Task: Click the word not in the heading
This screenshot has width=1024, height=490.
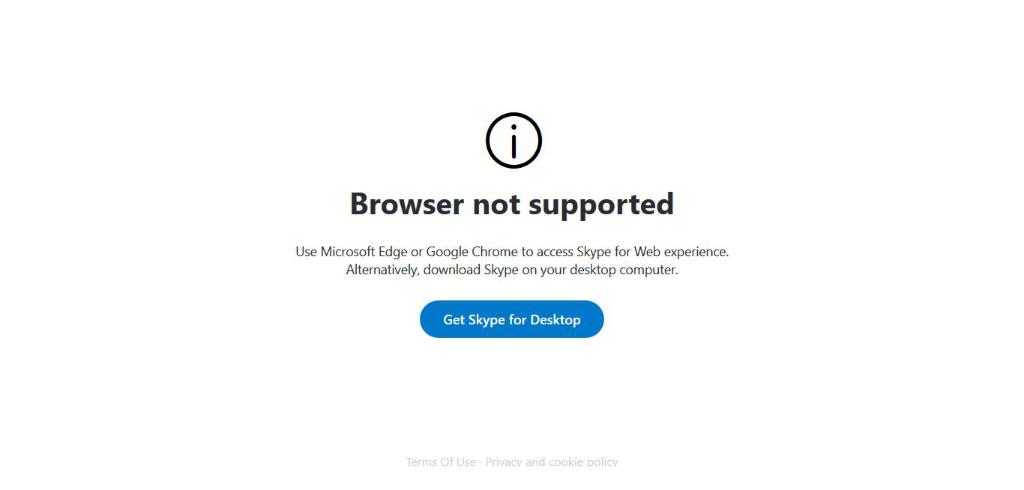Action: 496,204
